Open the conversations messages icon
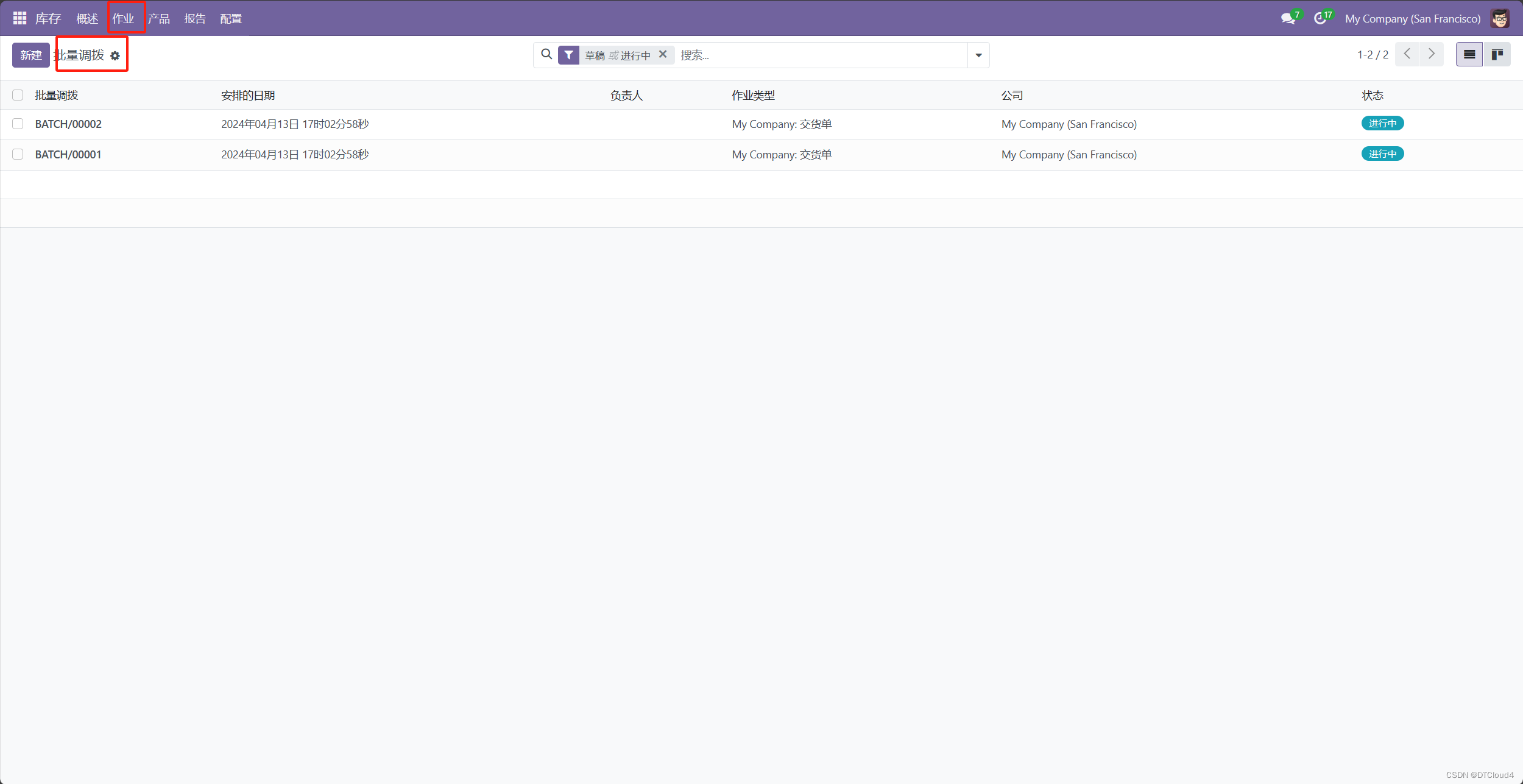This screenshot has width=1523, height=784. 1287,19
